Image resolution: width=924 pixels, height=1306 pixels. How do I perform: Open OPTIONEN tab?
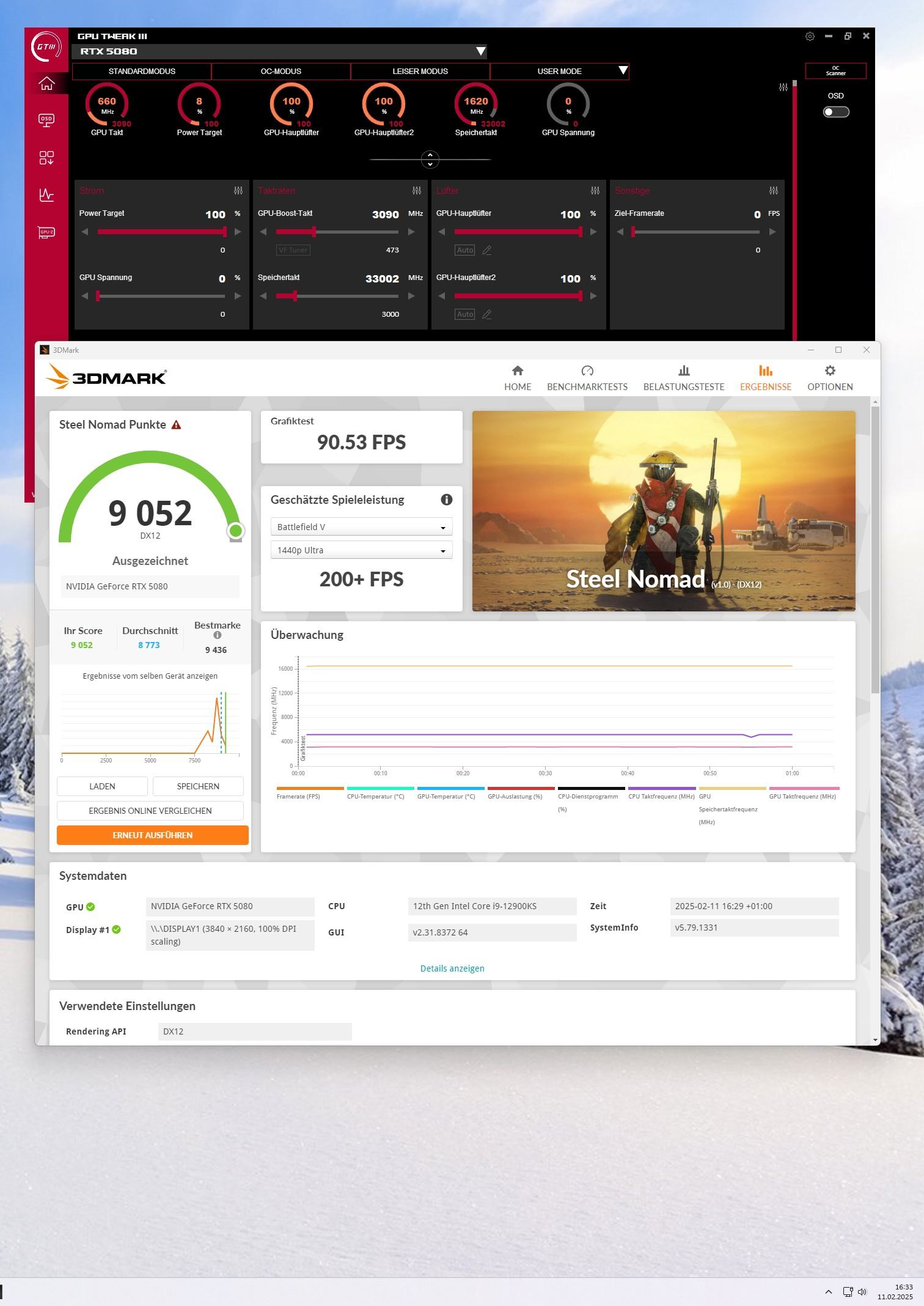(x=830, y=378)
